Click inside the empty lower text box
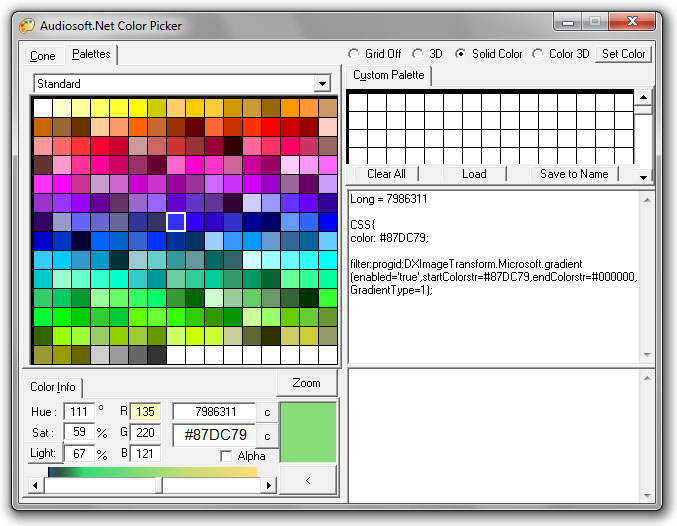Screen dimensions: 677x526 tap(494, 436)
